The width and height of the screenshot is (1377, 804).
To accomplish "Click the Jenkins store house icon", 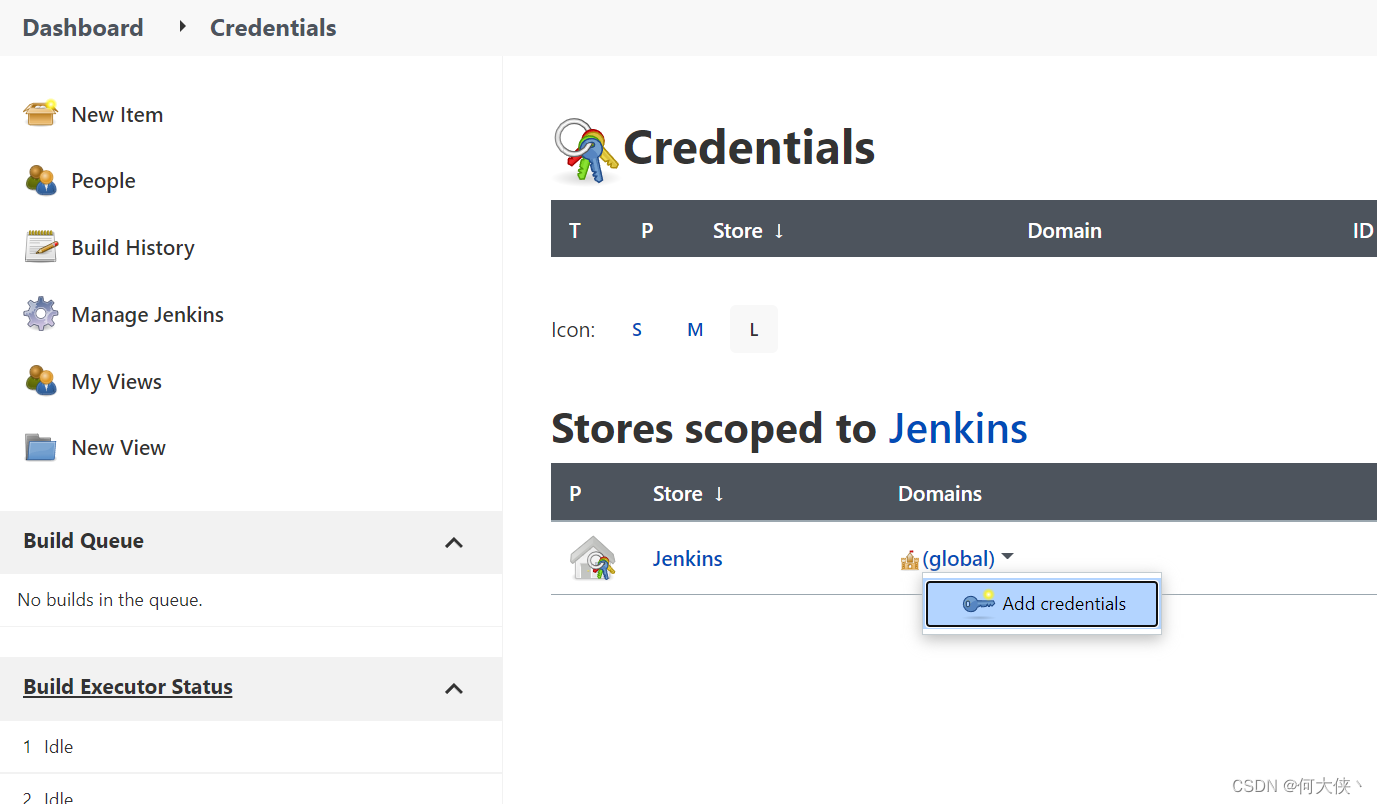I will (592, 559).
